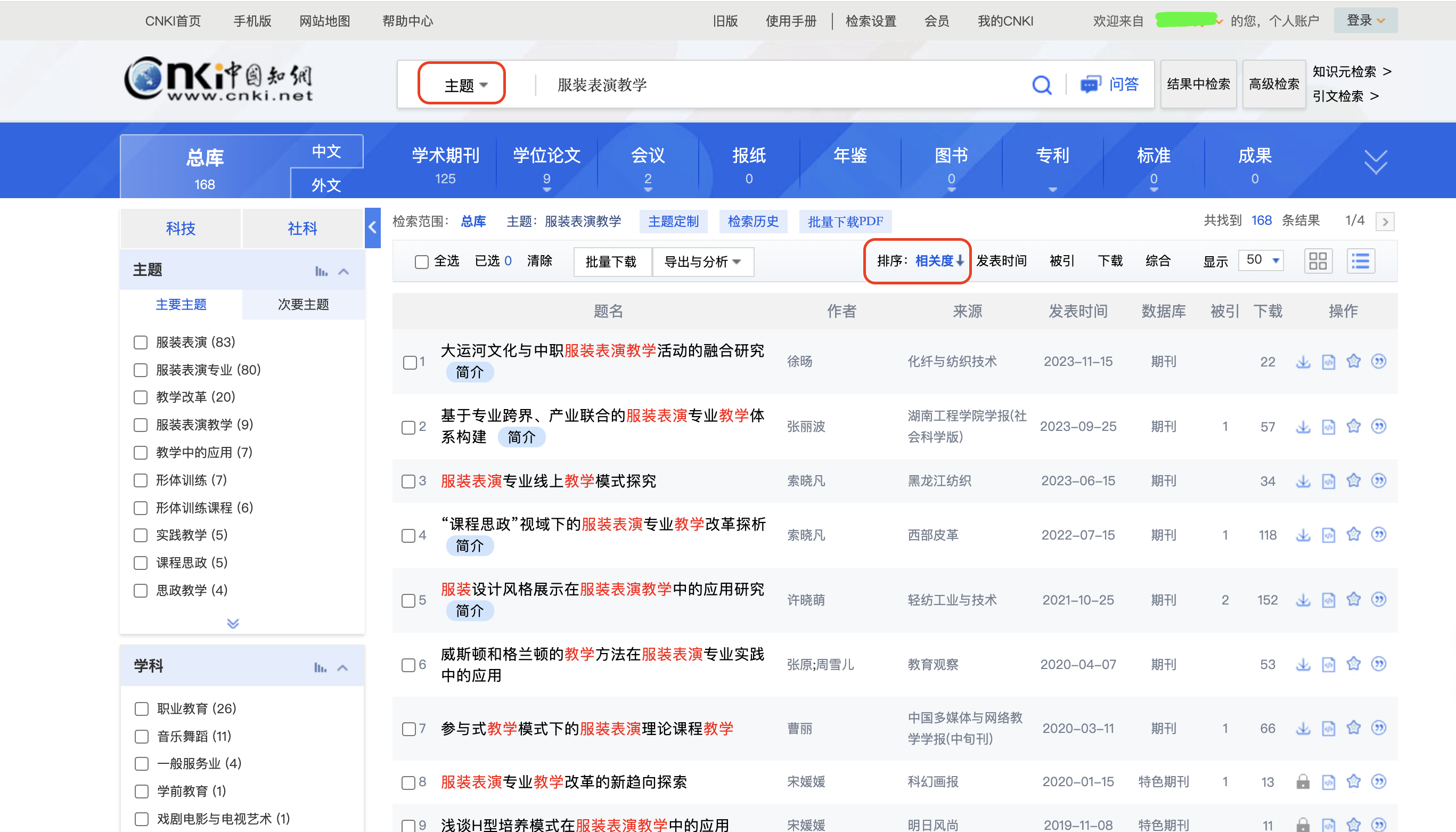Screen dimensions: 1456x832
Task: Switch to list view icon
Action: pyautogui.click(x=1361, y=261)
